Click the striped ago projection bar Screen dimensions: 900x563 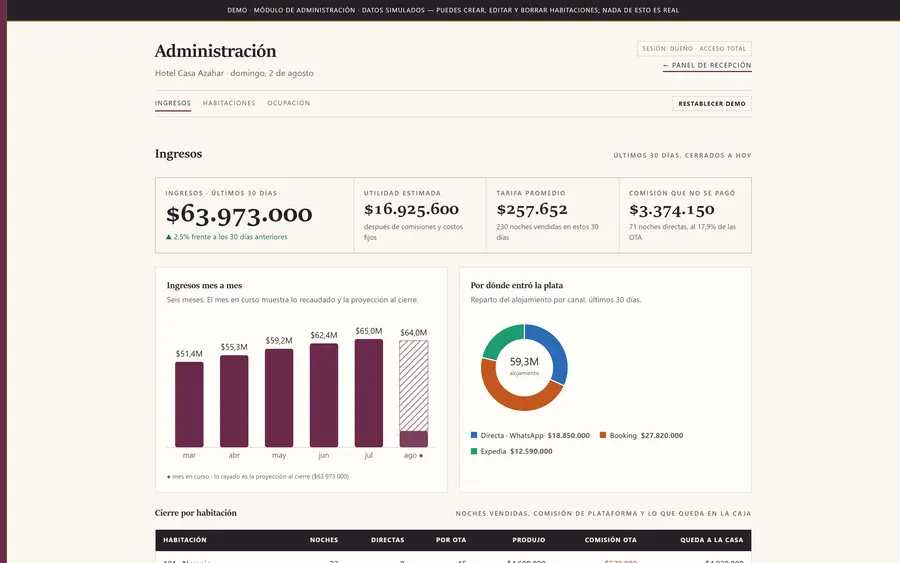tap(414, 386)
